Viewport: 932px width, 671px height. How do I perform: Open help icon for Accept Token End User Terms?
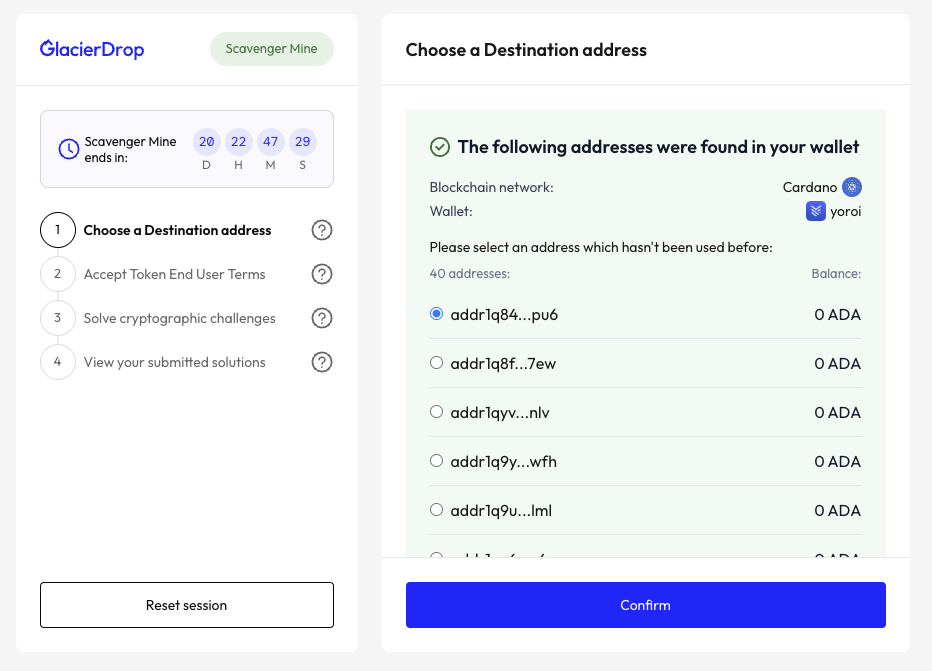pos(321,274)
